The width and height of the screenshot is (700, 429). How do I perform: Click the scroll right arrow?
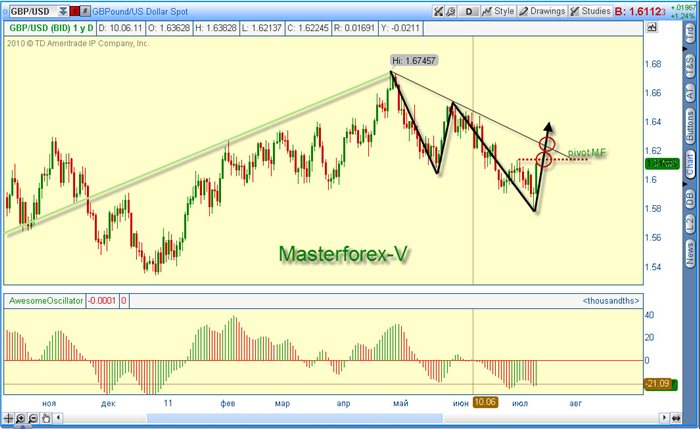pos(664,418)
